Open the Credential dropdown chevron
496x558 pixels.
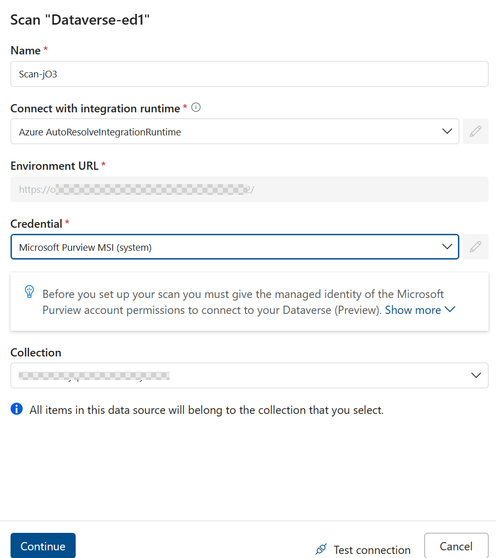click(447, 247)
